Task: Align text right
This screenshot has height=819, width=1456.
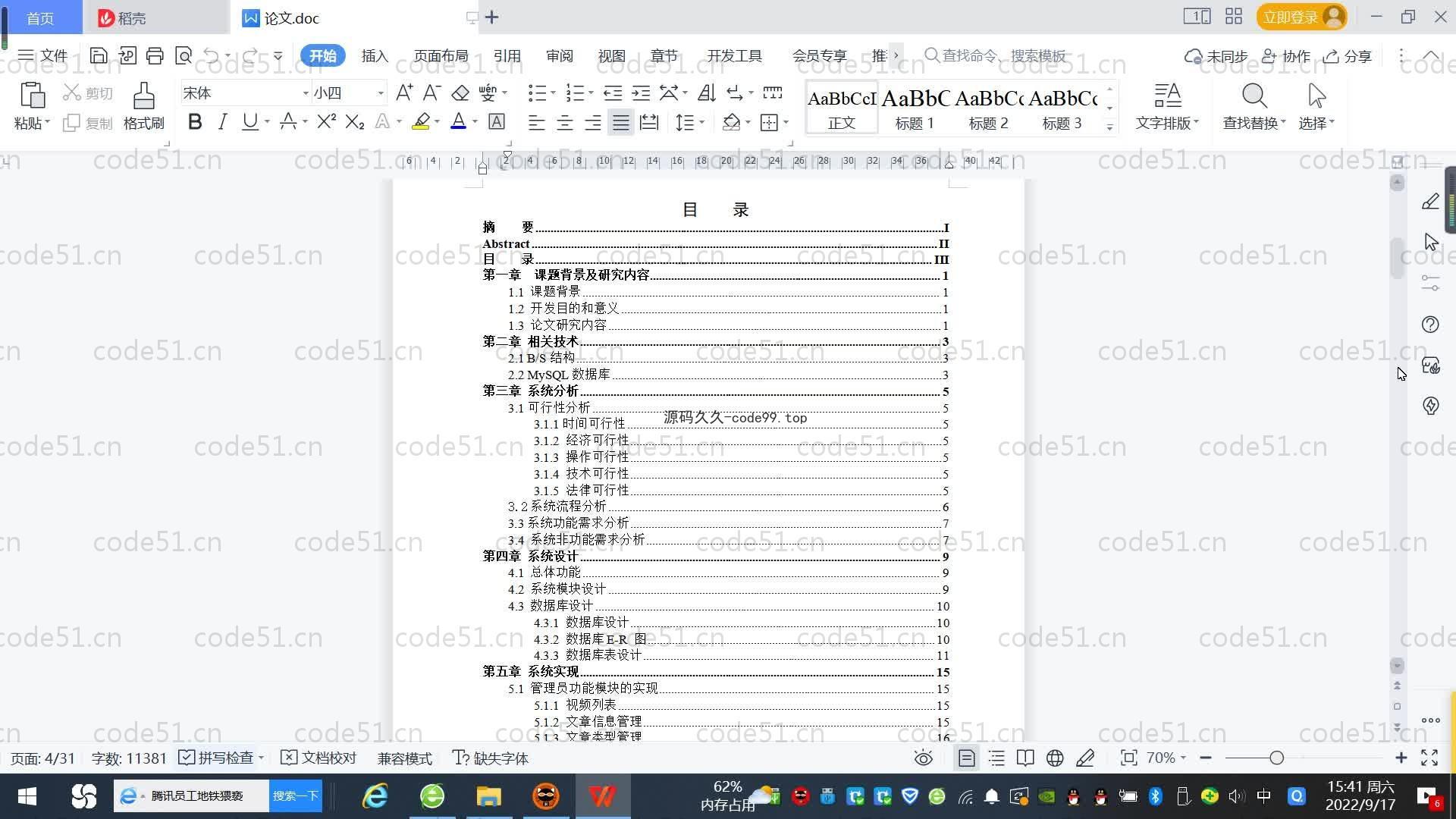Action: tap(593, 122)
